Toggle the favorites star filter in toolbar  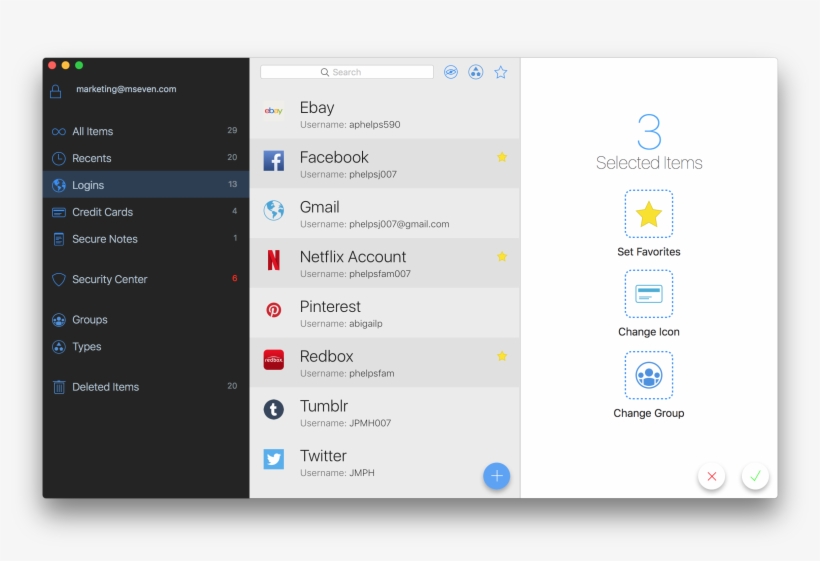point(500,72)
